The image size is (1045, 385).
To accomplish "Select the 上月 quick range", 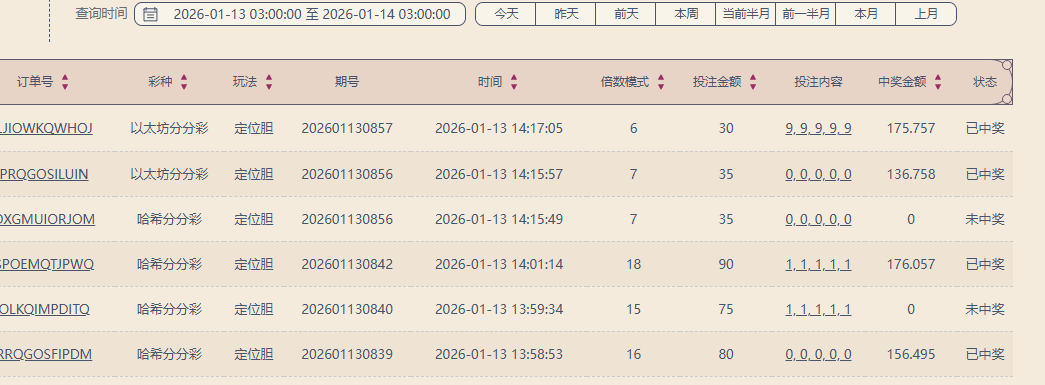I will [x=926, y=14].
